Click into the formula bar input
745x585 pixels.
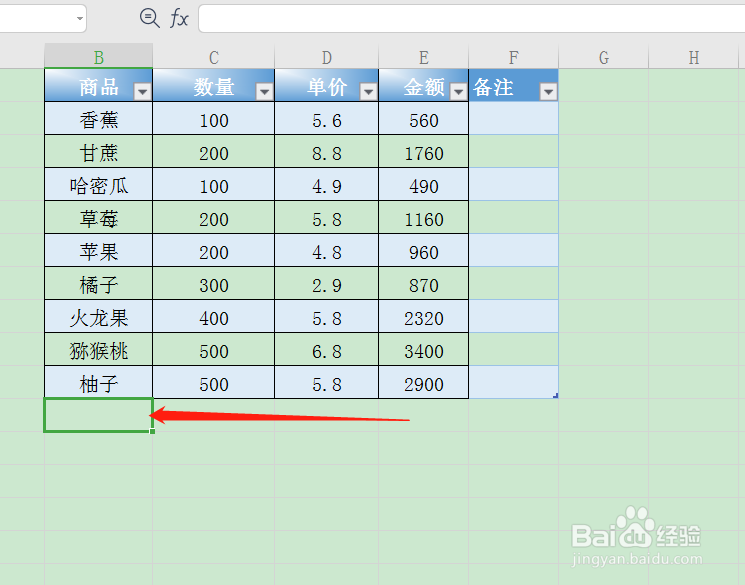(471, 19)
